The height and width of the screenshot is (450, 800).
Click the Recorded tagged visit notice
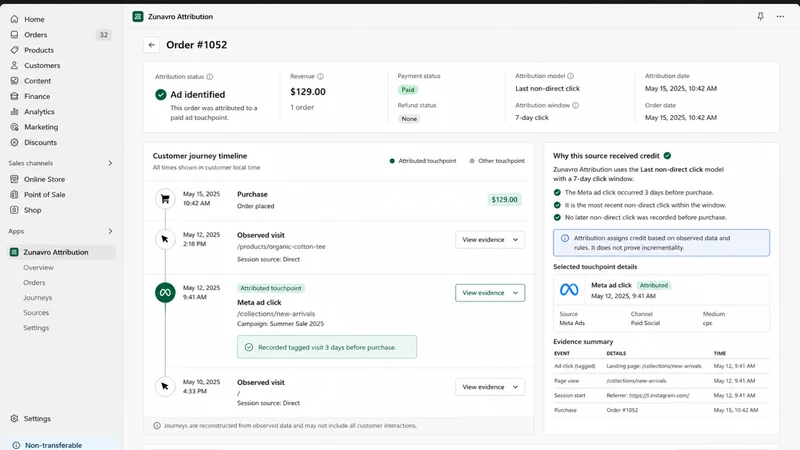[327, 347]
